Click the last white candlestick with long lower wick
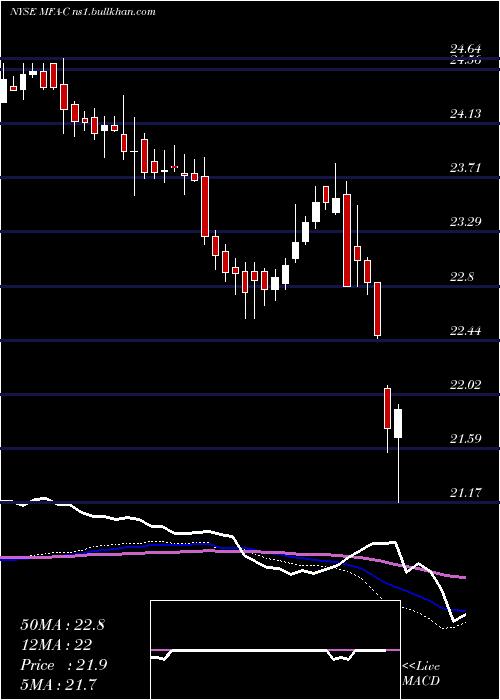Image resolution: width=500 pixels, height=700 pixels. (398, 453)
